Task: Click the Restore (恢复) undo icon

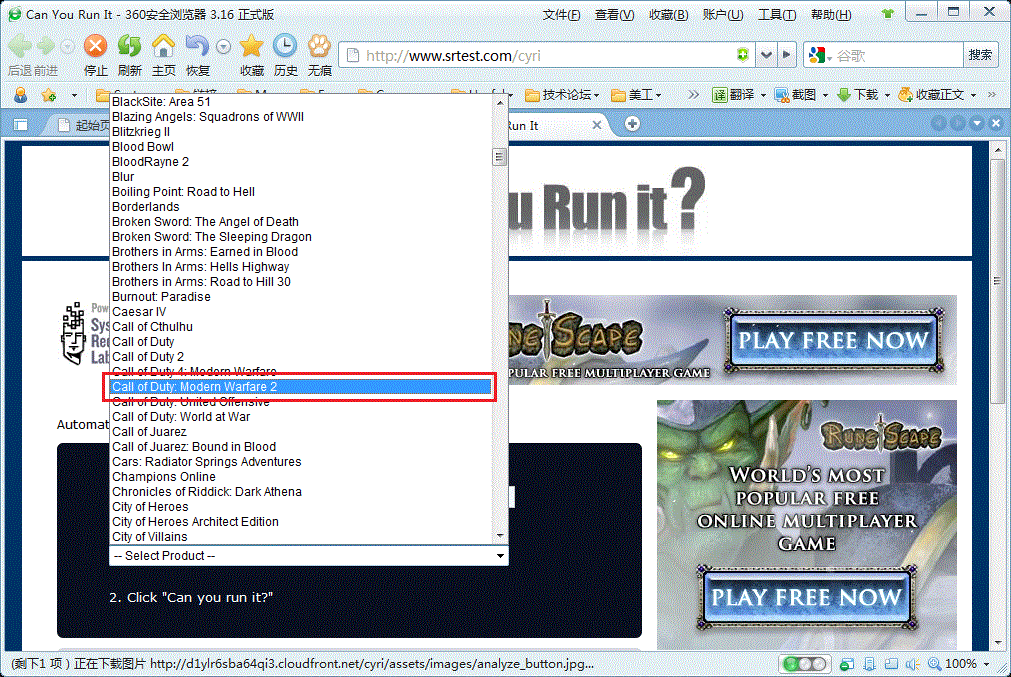Action: pos(197,46)
